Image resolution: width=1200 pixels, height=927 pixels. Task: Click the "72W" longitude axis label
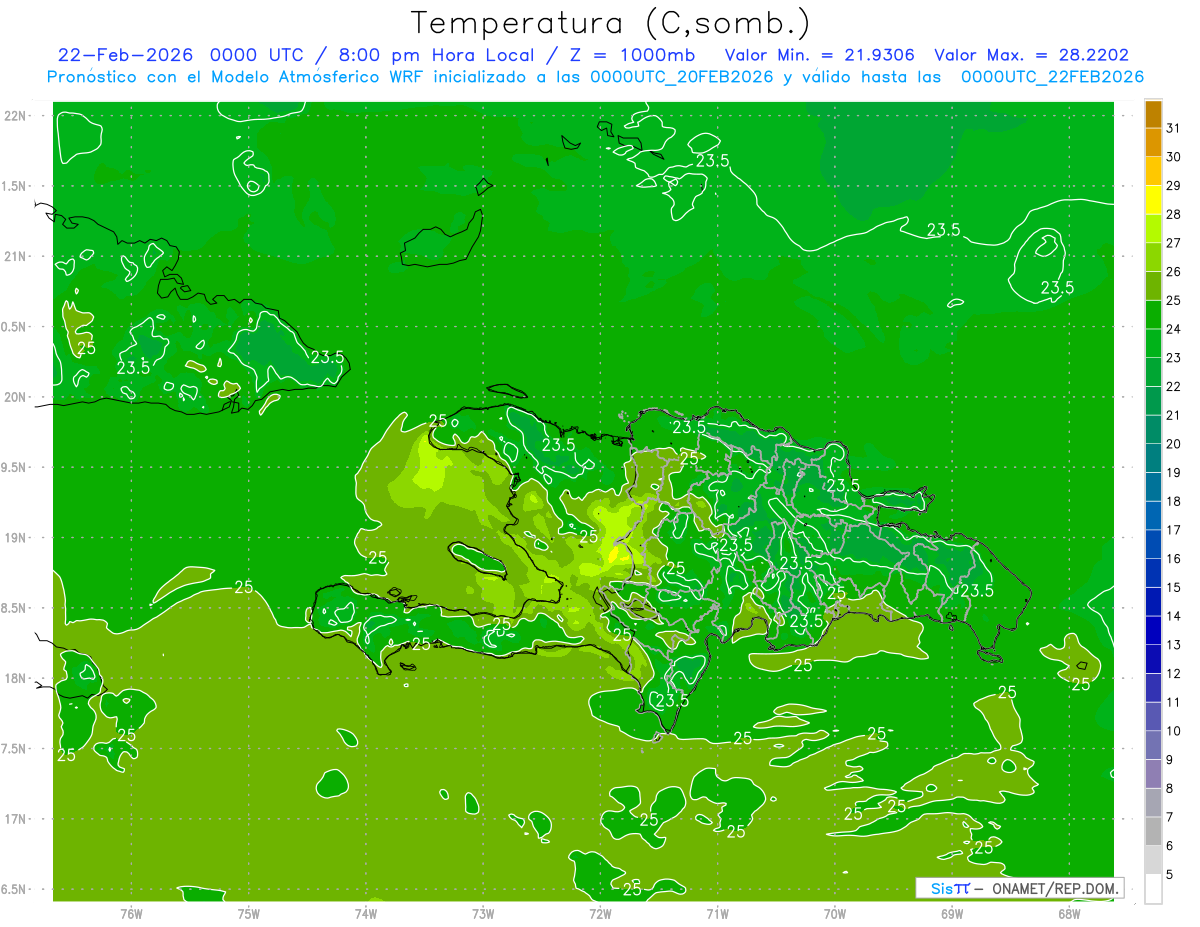click(600, 913)
